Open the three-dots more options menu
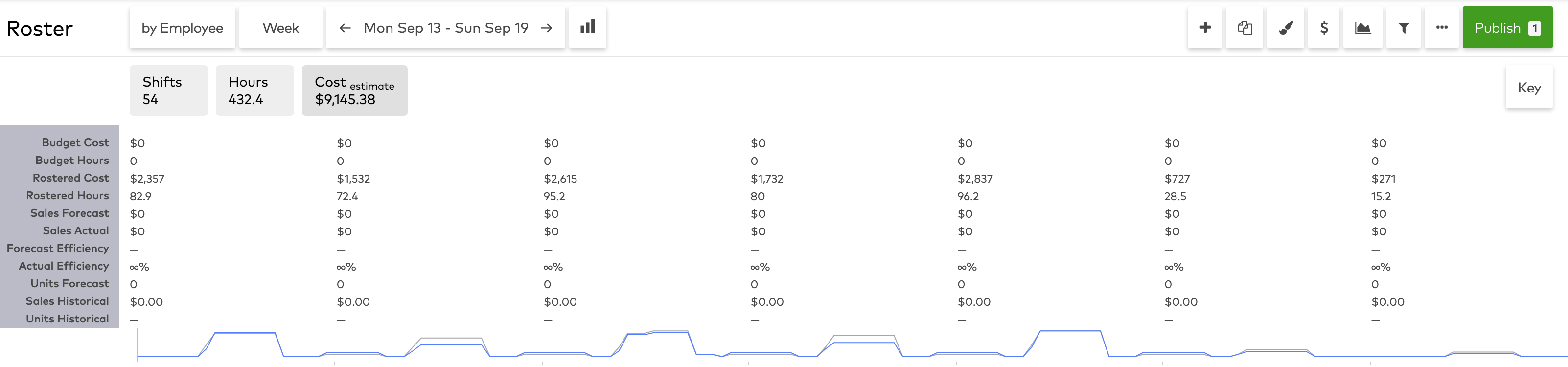 click(x=1441, y=28)
